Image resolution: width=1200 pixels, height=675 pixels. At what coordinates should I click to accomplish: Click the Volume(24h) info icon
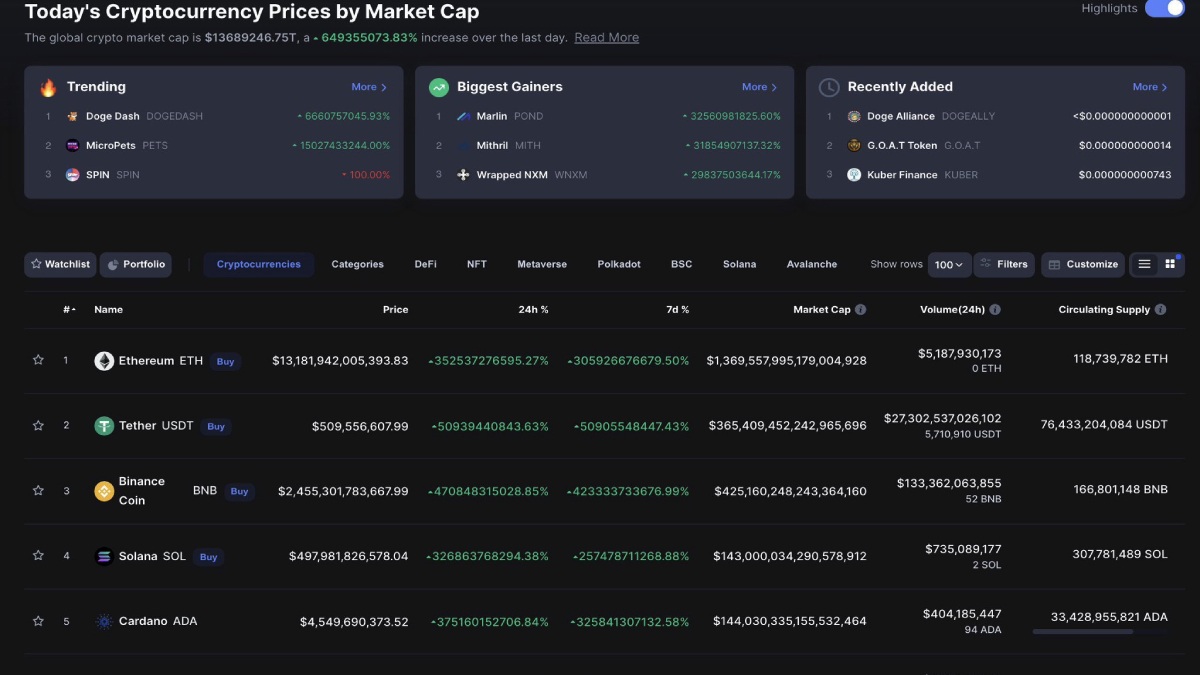click(993, 309)
